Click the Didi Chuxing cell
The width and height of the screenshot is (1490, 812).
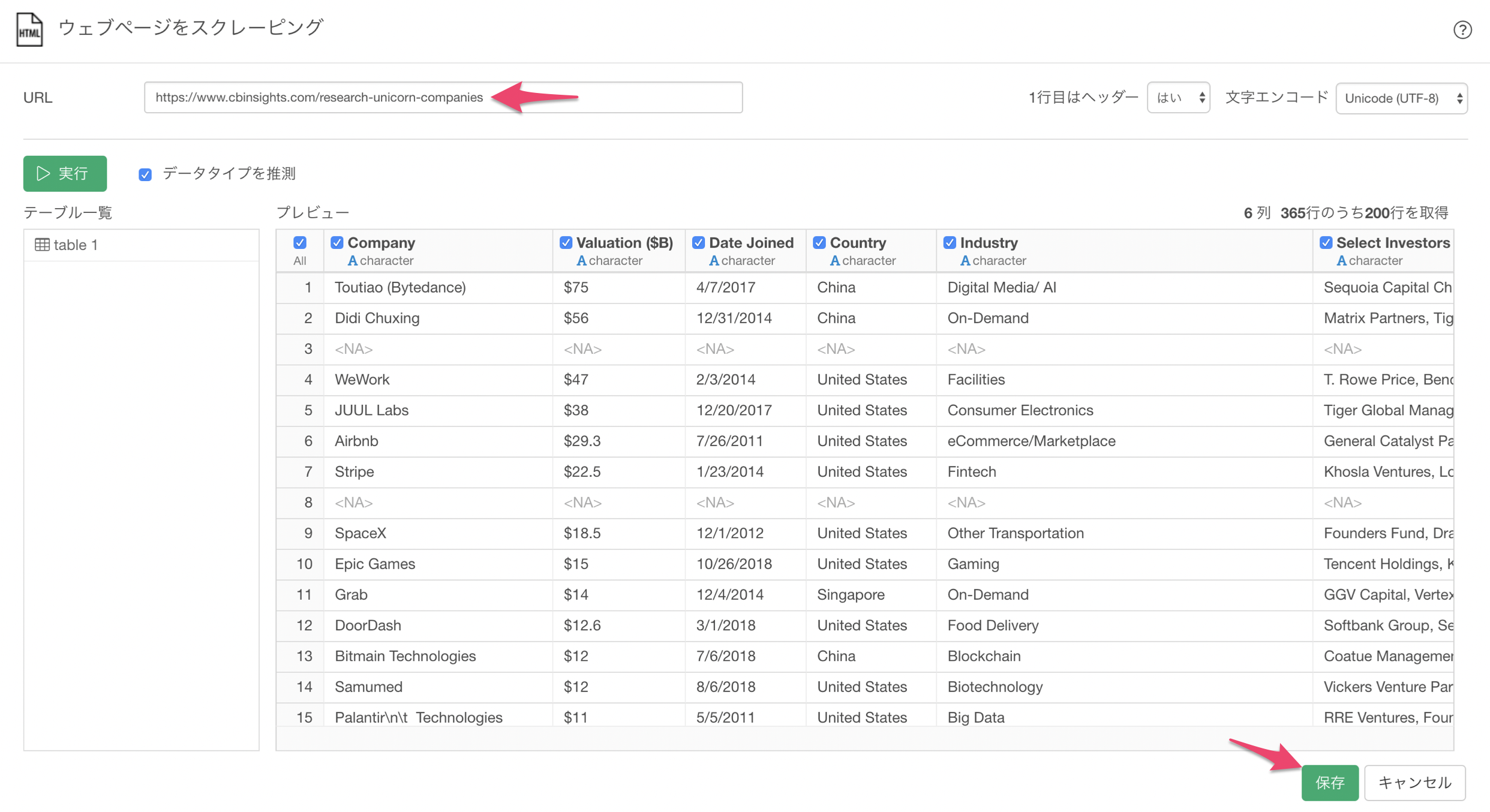(438, 318)
